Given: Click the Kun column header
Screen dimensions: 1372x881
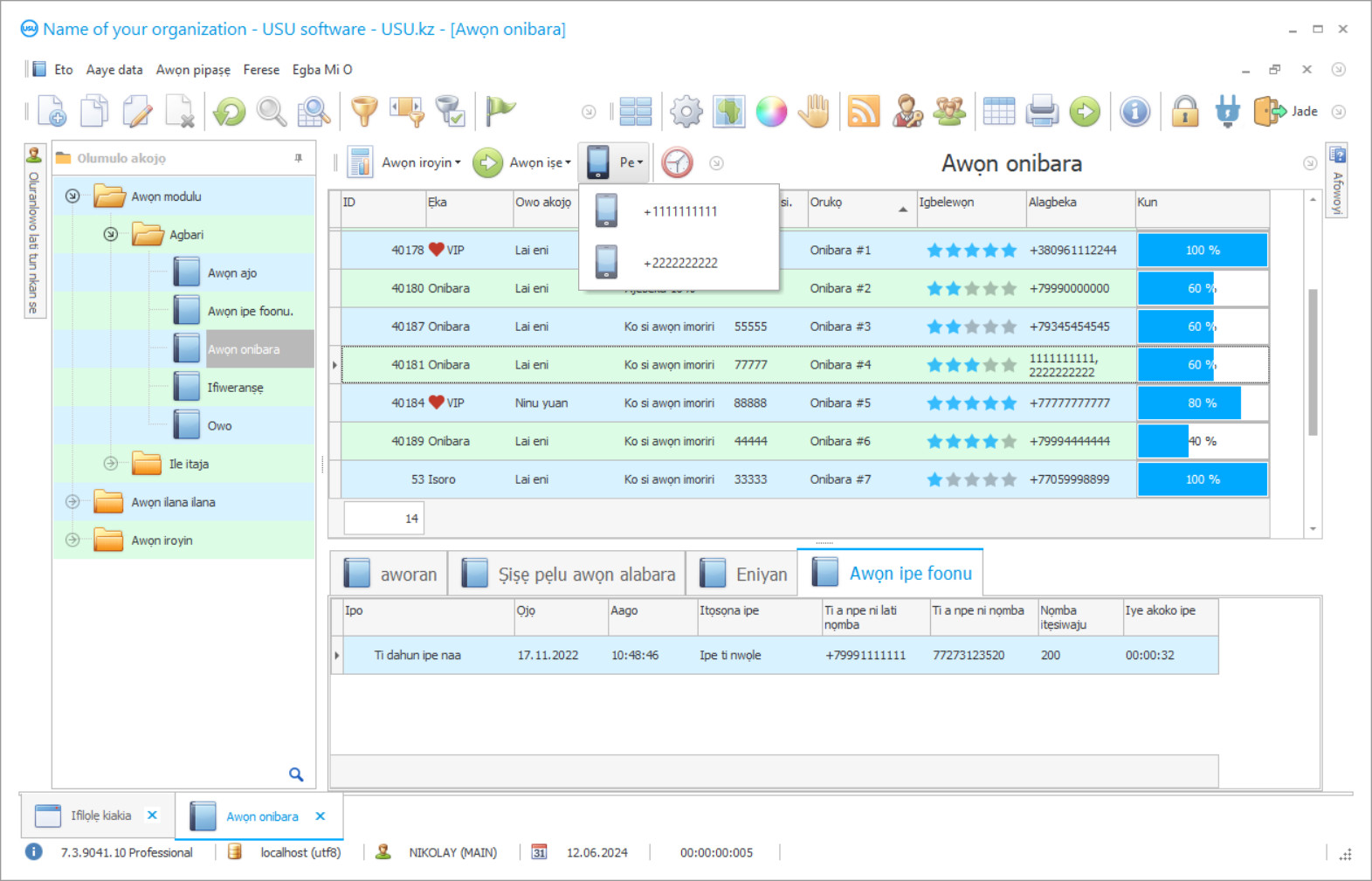Looking at the screenshot, I should 1202,209.
